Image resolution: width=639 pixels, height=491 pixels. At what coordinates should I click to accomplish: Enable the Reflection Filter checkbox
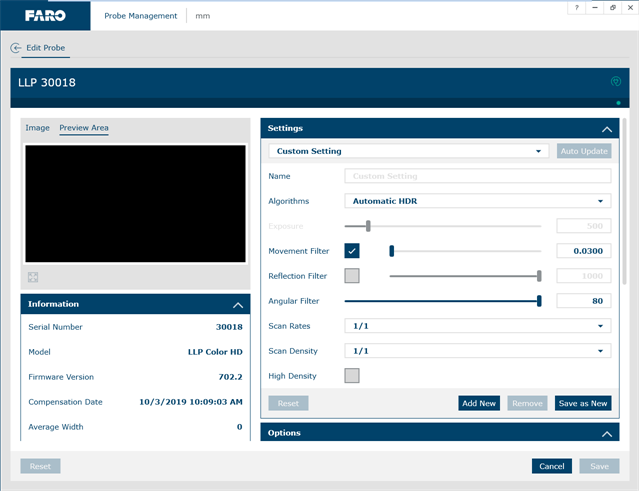pyautogui.click(x=352, y=276)
